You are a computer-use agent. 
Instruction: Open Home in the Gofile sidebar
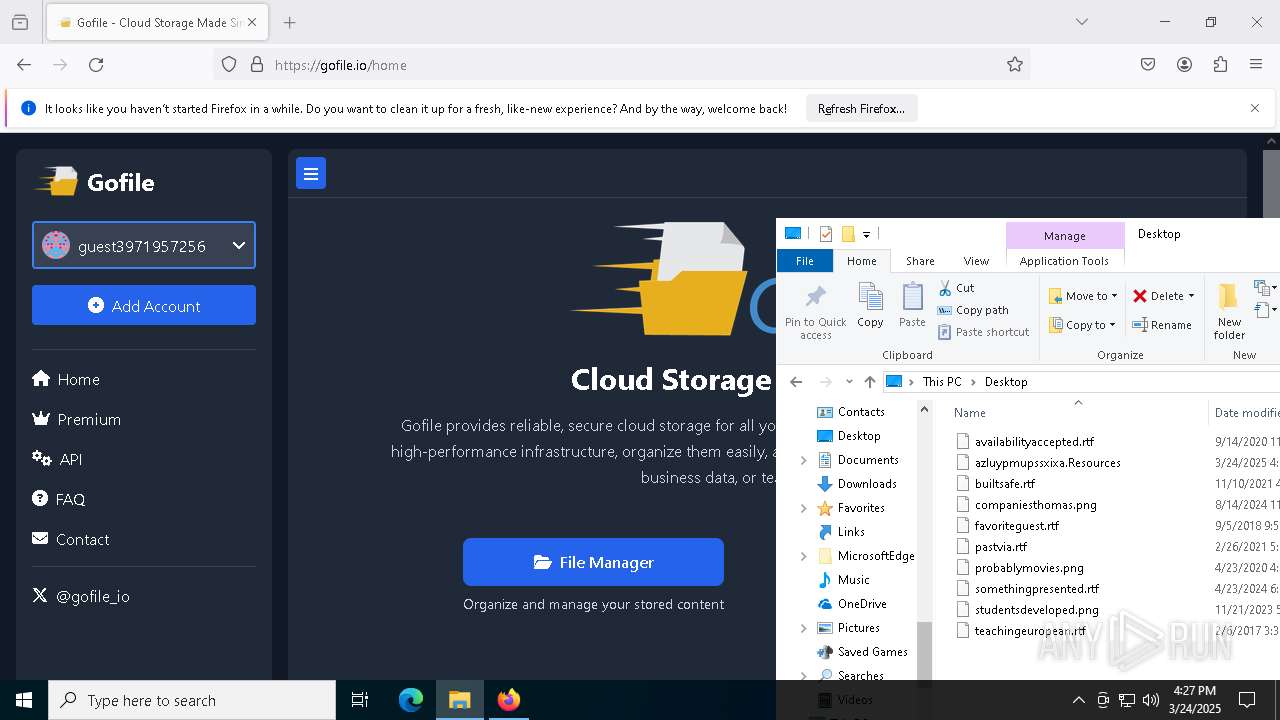coord(66,379)
